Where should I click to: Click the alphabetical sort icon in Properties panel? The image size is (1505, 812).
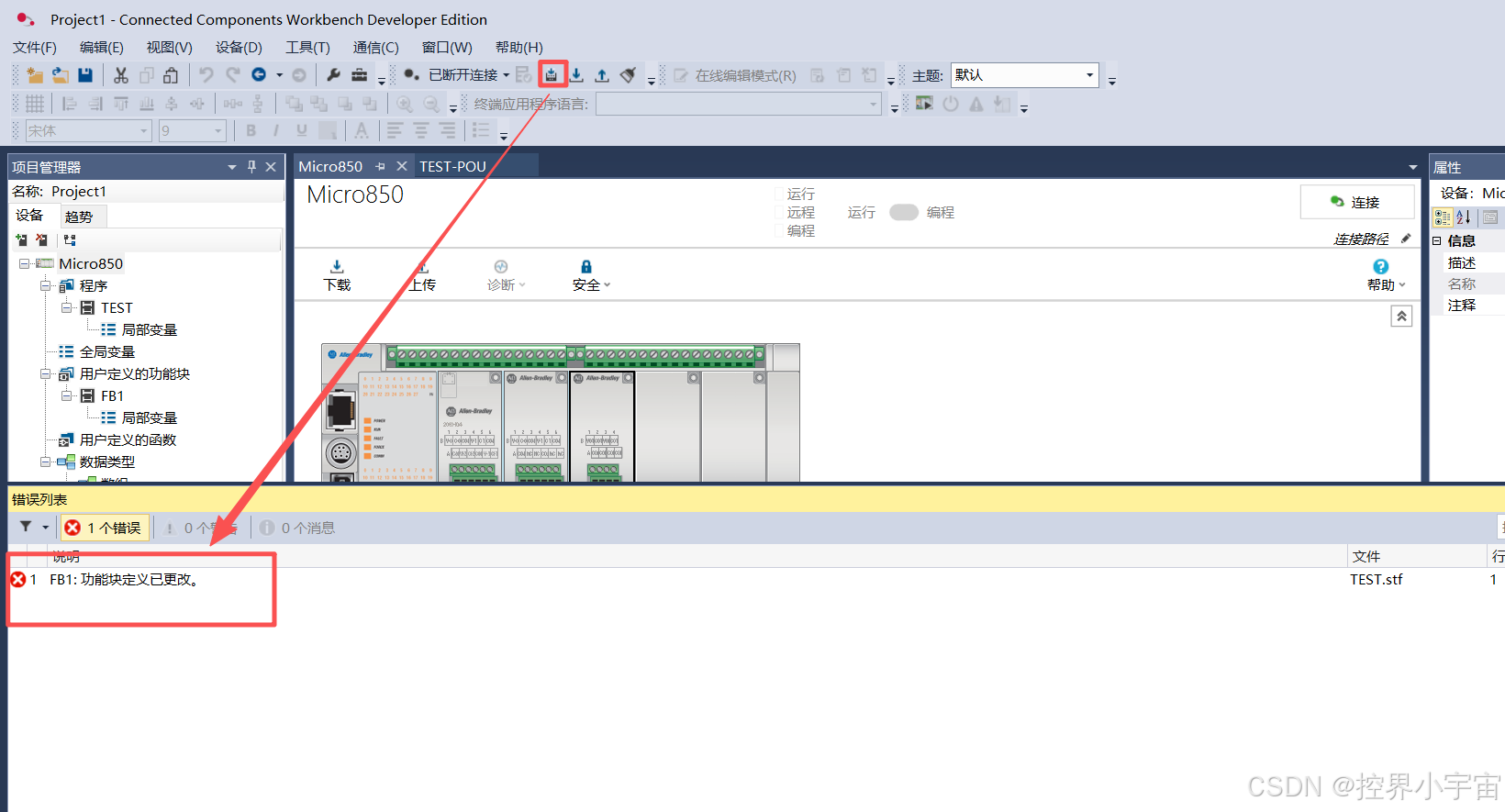tap(1464, 217)
